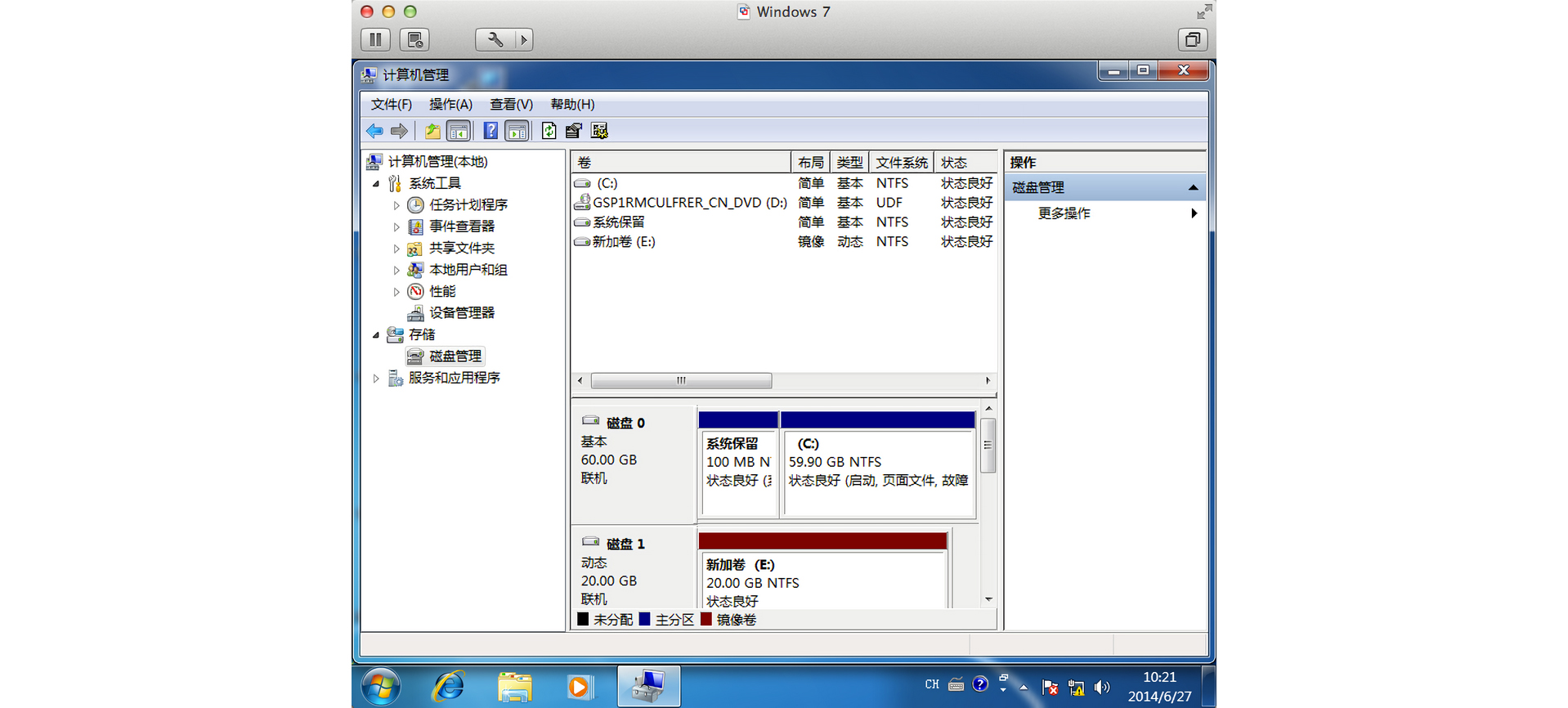Image resolution: width=1568 pixels, height=708 pixels.
Task: Click the 卷 column header
Action: coord(680,162)
